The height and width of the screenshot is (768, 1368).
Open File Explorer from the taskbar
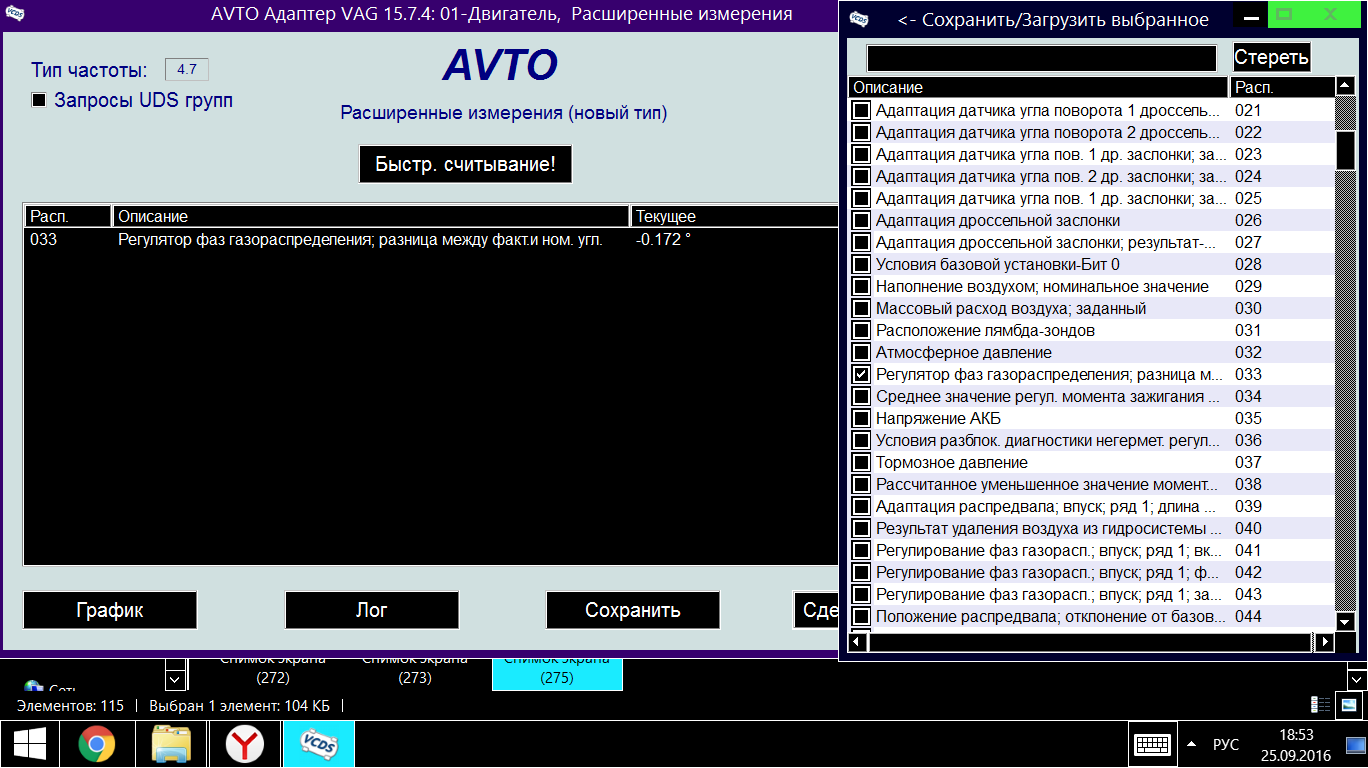point(171,745)
